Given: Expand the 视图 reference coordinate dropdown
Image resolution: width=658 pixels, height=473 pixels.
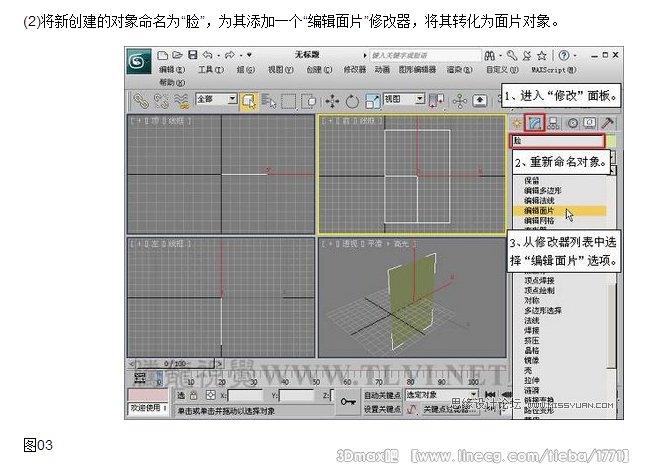Looking at the screenshot, I should 420,99.
